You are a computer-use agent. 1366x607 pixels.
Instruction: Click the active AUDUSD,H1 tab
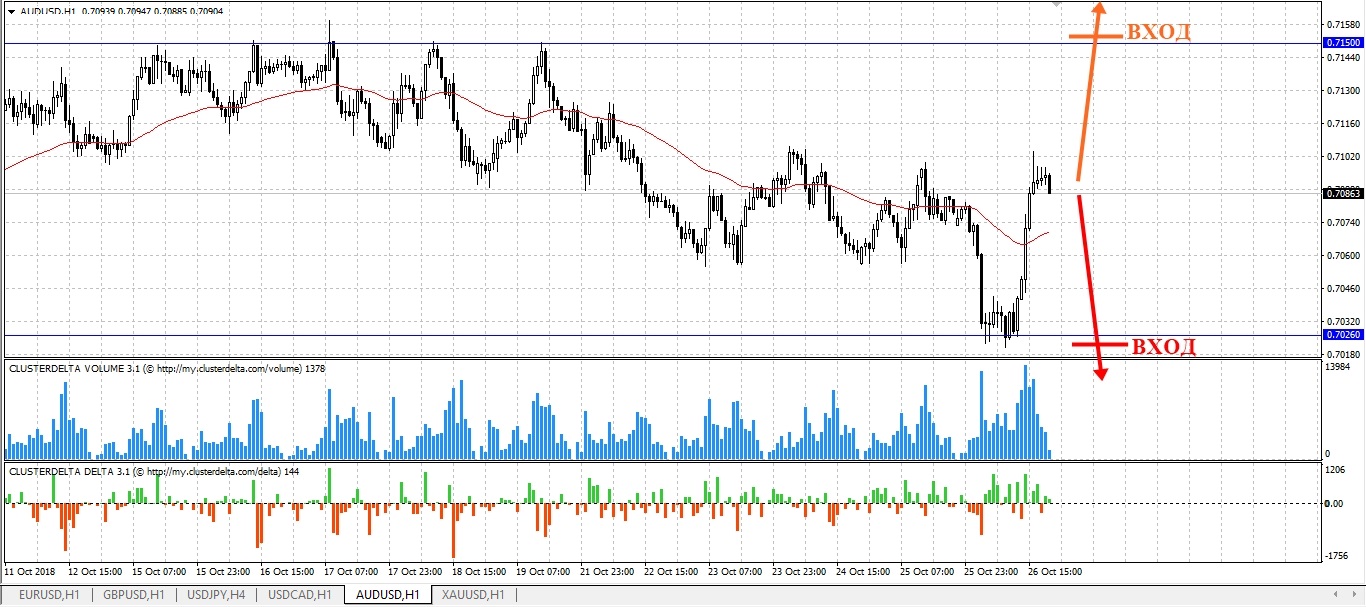387,595
